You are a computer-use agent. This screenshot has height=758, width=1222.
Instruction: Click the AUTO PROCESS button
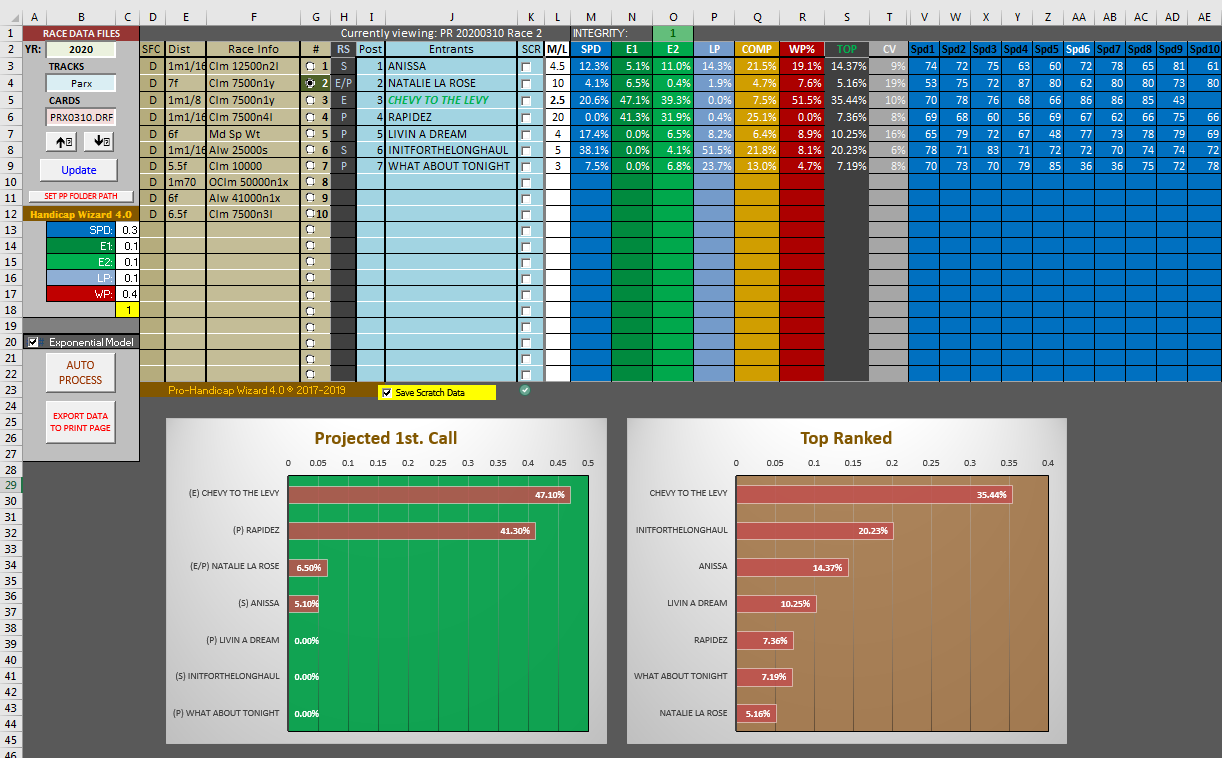point(80,373)
